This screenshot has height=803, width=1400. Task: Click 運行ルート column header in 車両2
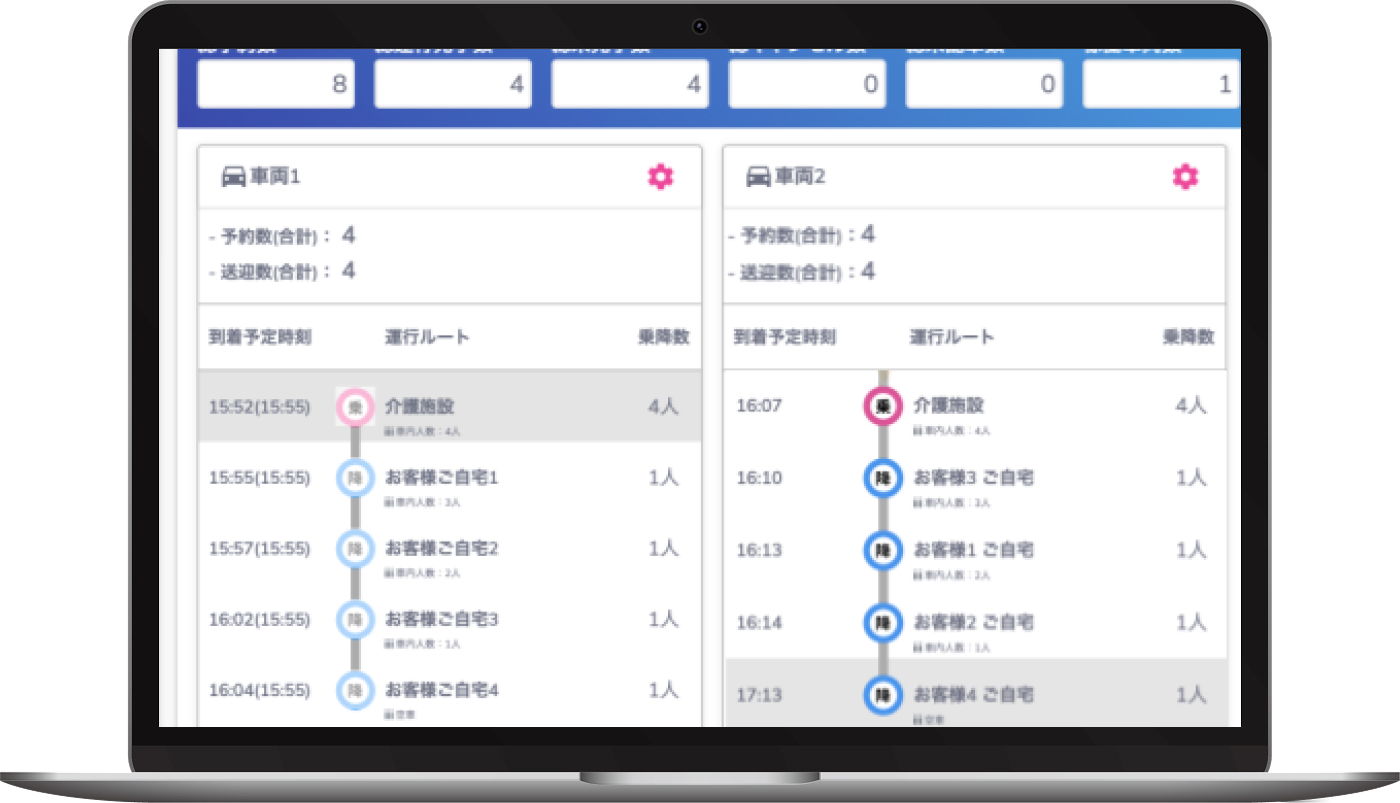[952, 337]
